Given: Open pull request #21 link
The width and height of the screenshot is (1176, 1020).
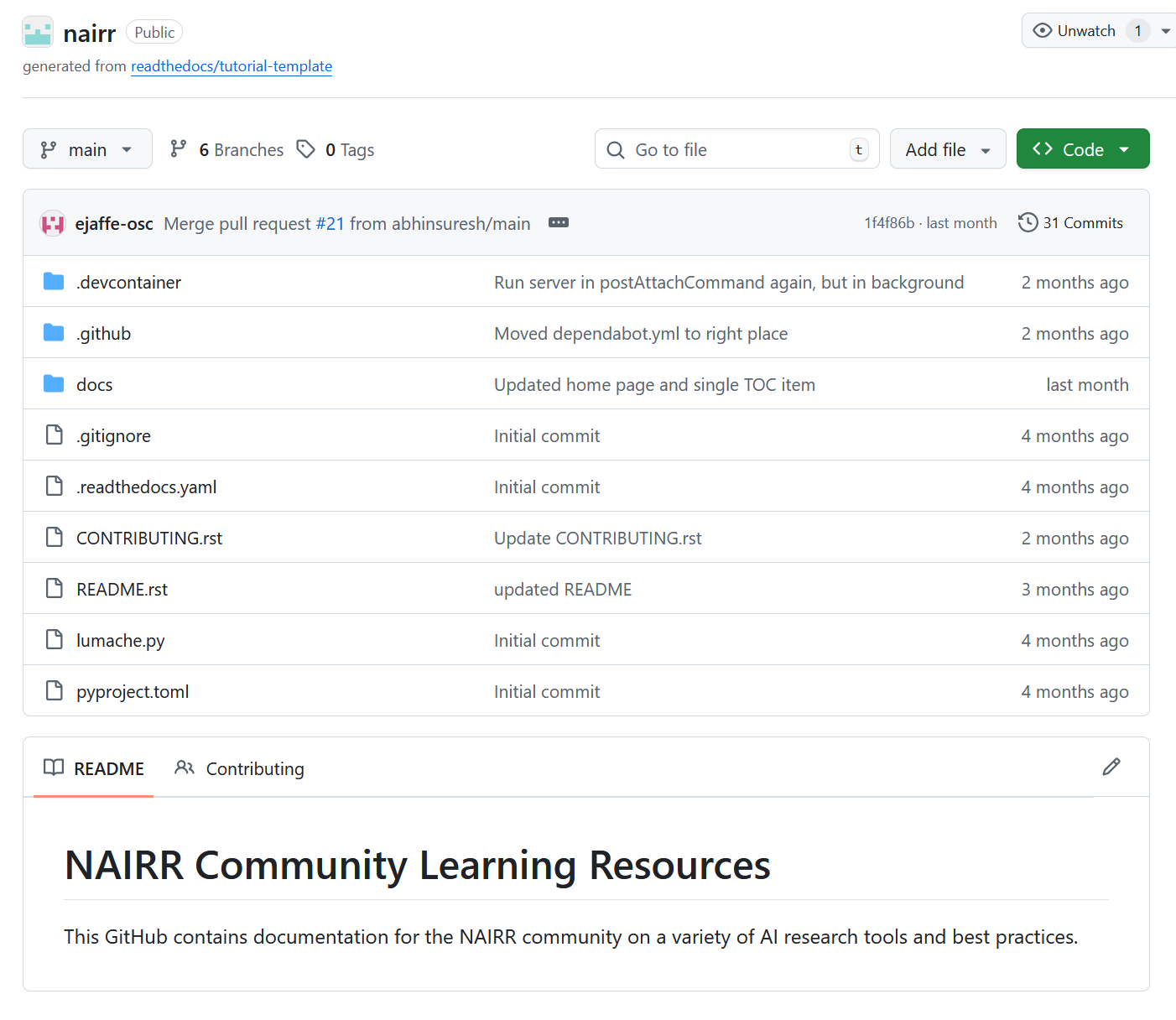Looking at the screenshot, I should (330, 223).
